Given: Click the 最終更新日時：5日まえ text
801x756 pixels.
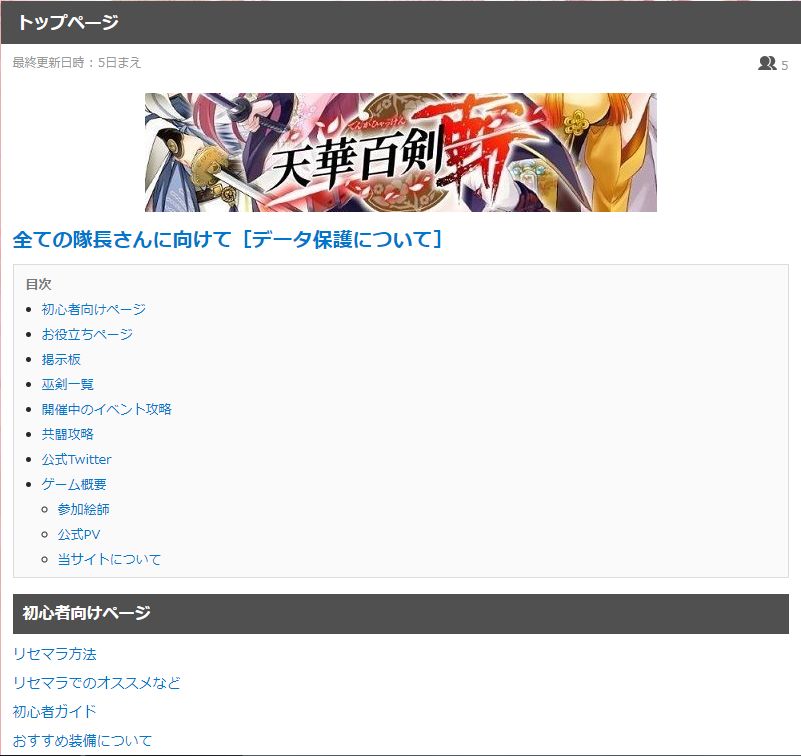Looking at the screenshot, I should 77,63.
